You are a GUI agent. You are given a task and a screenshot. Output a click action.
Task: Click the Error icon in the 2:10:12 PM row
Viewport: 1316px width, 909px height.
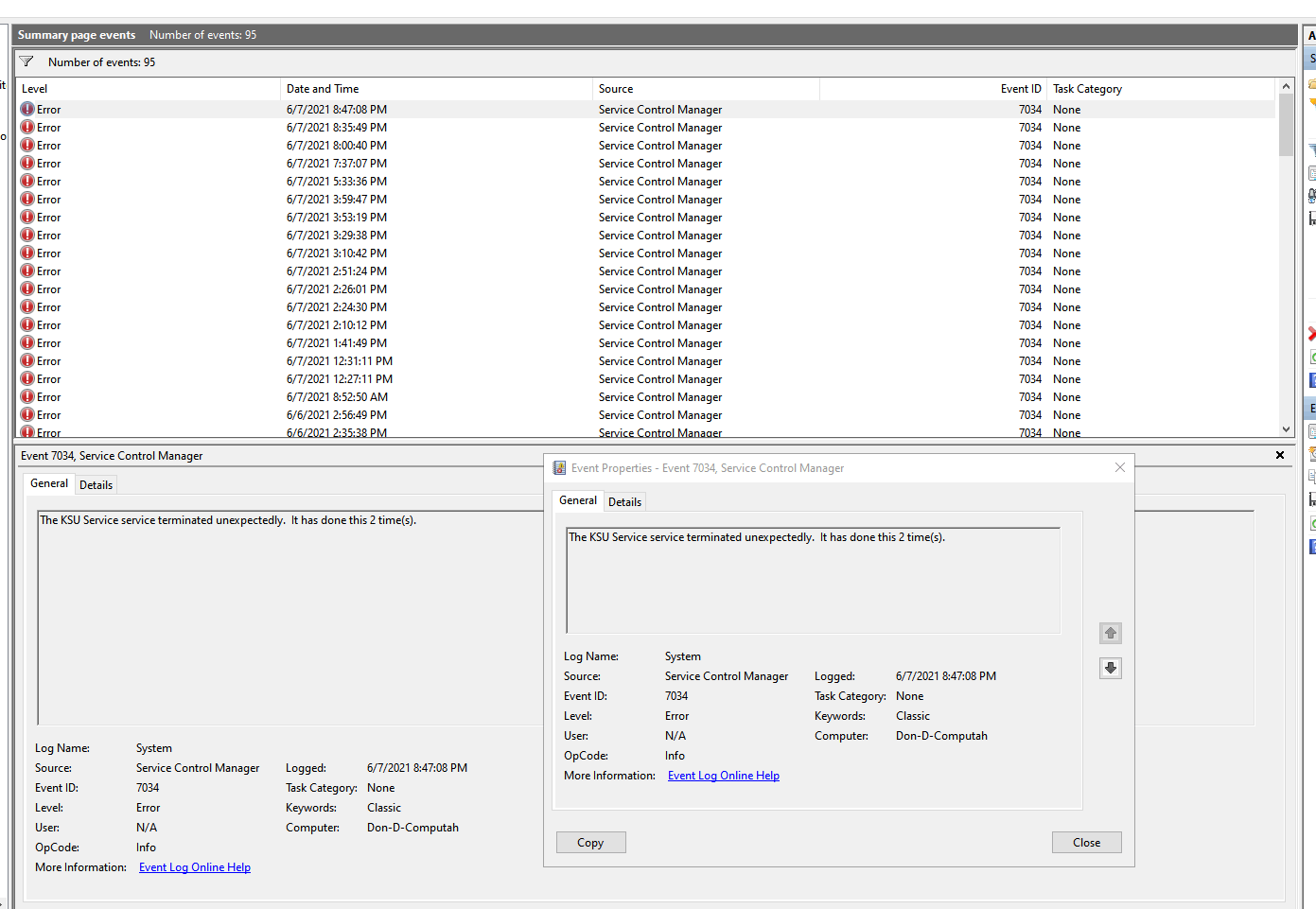coord(27,324)
